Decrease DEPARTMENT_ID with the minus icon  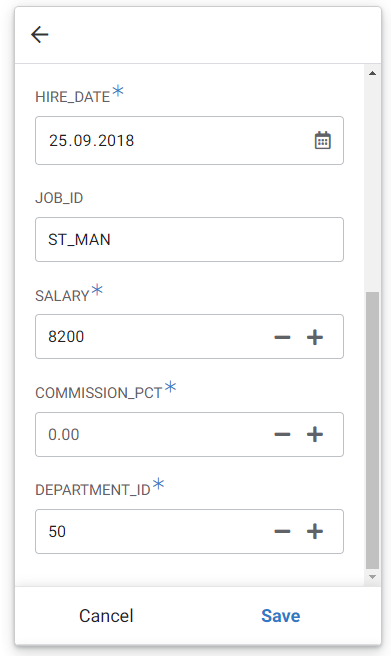[x=282, y=531]
